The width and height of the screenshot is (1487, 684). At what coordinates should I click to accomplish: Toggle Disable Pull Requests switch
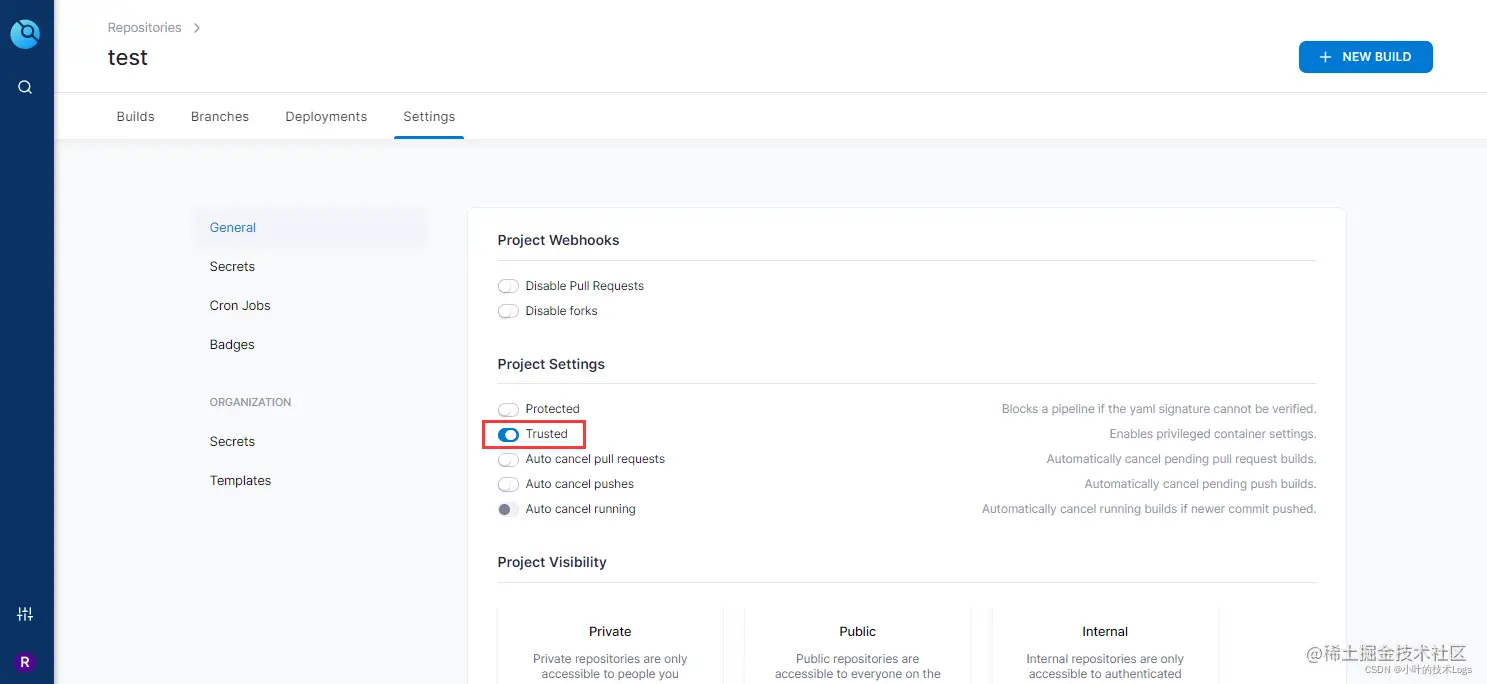coord(508,286)
